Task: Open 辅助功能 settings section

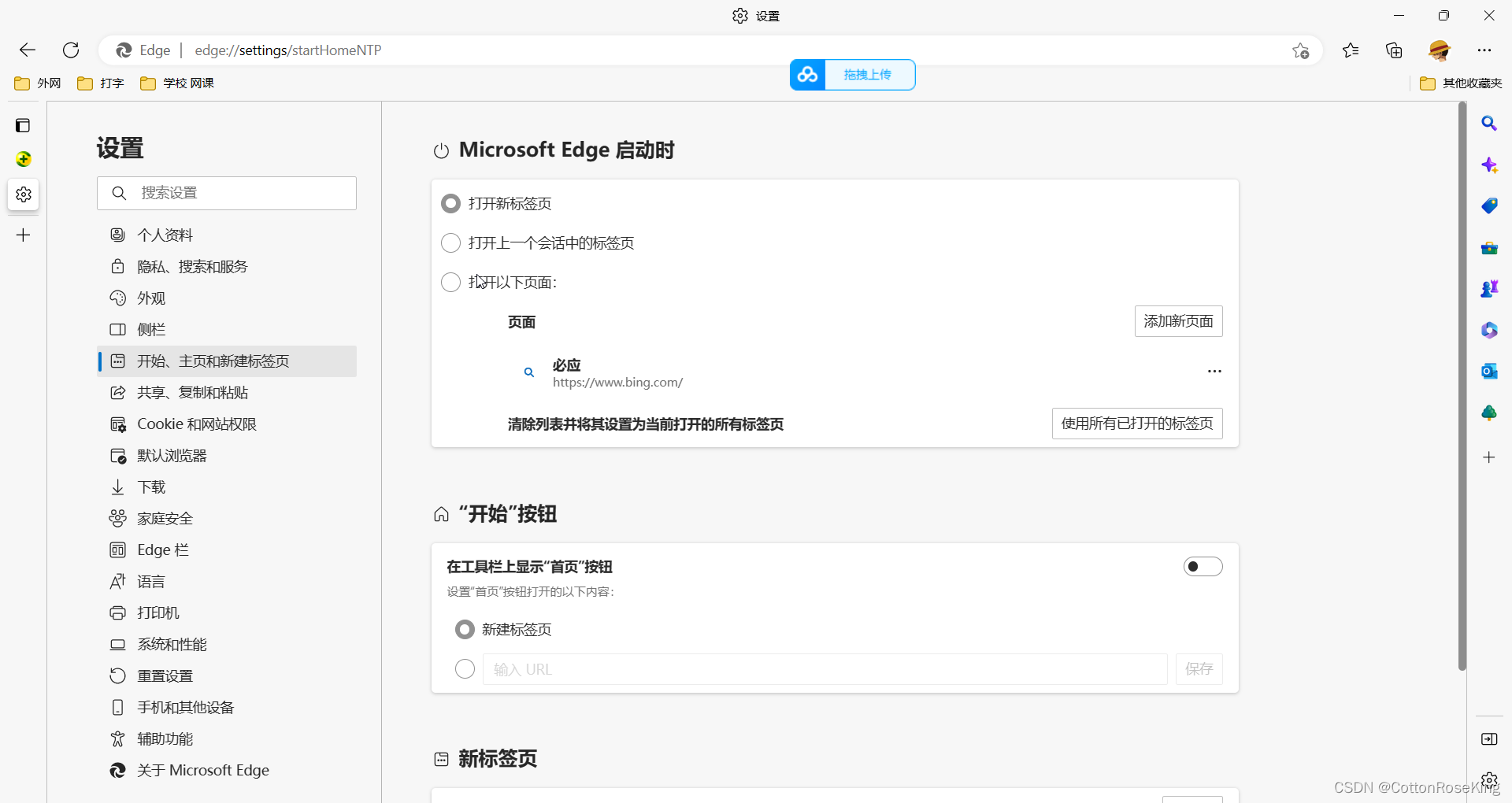Action: click(227, 738)
